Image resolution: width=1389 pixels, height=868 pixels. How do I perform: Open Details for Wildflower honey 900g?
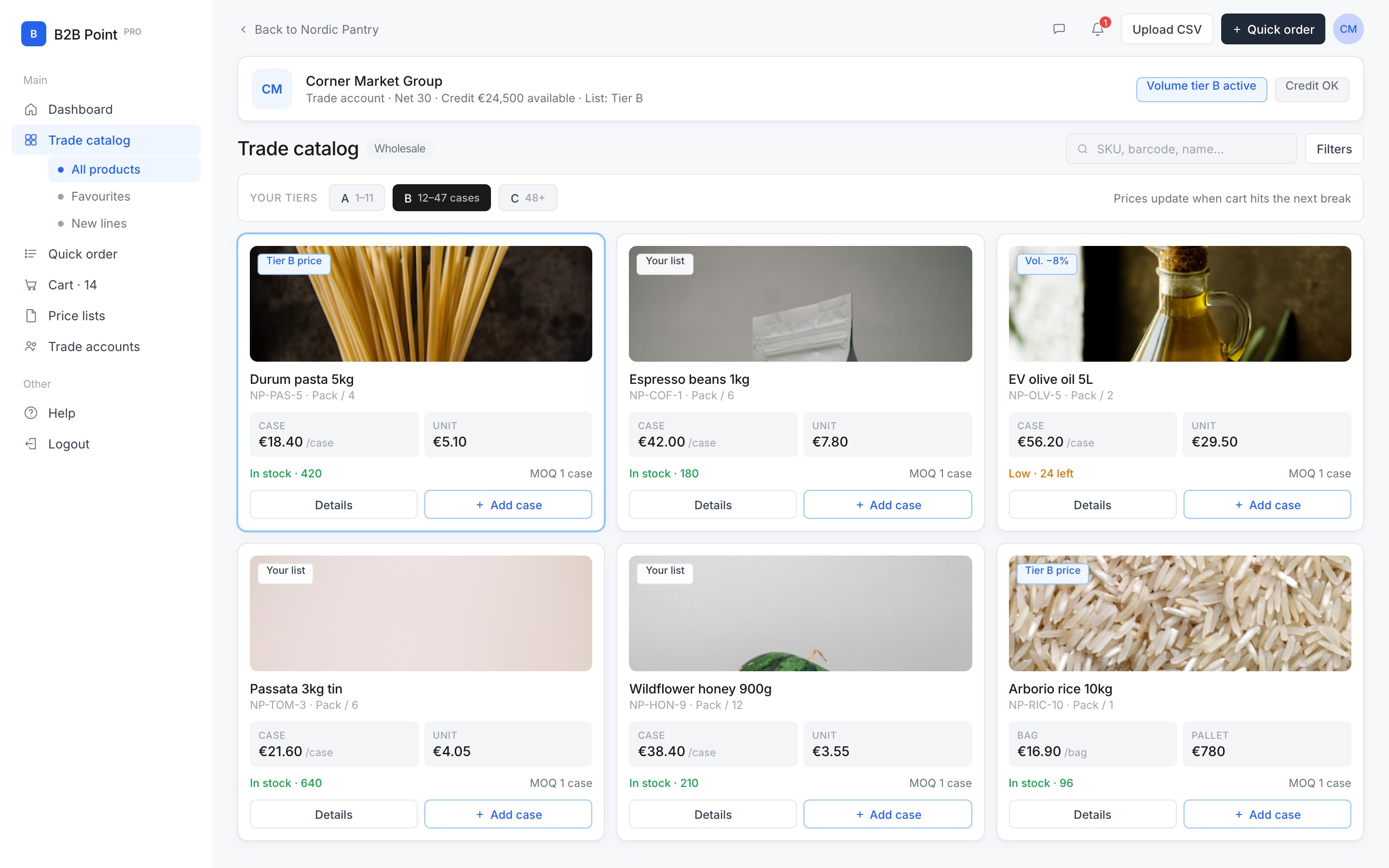[712, 814]
